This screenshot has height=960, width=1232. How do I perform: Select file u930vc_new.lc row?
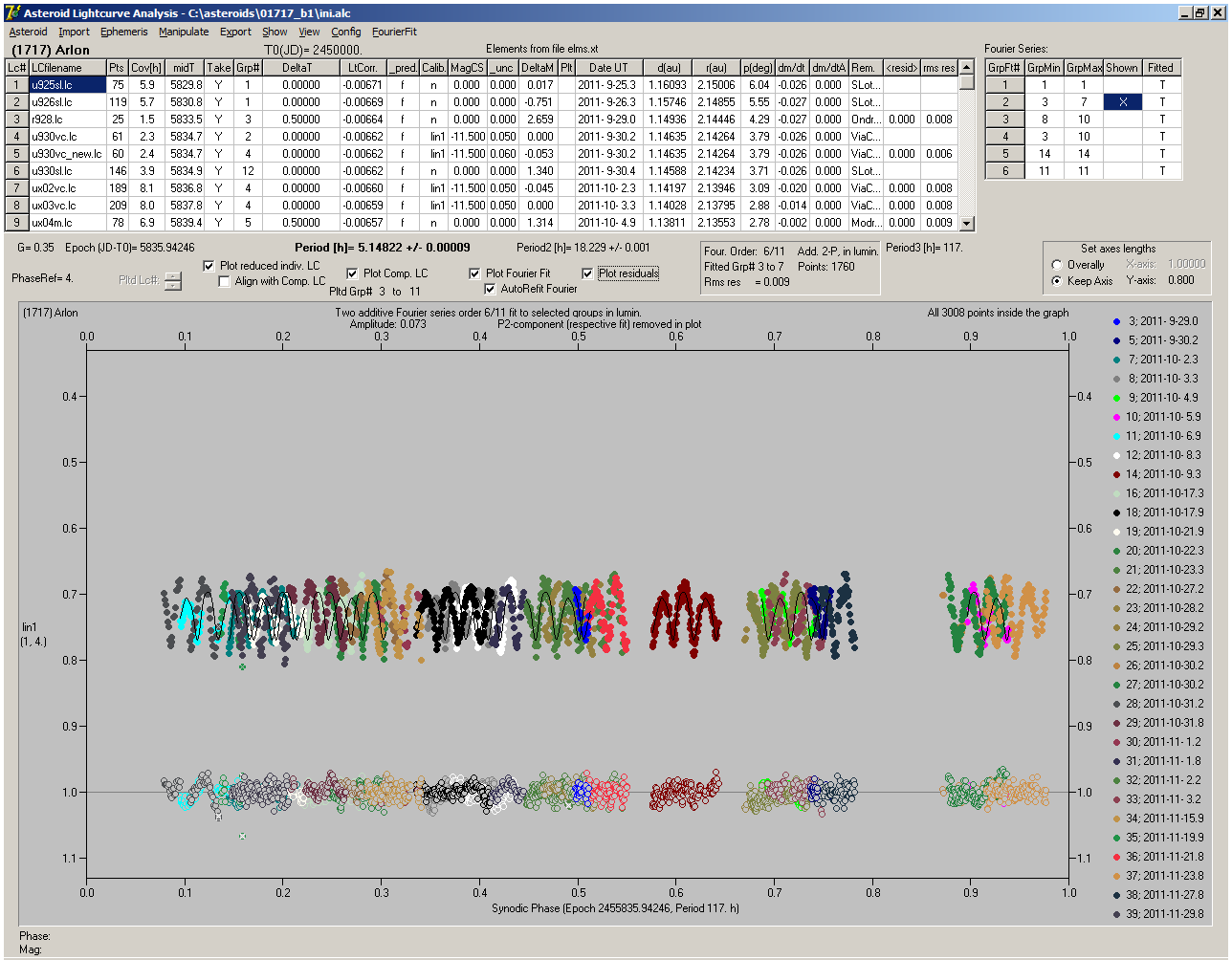67,154
